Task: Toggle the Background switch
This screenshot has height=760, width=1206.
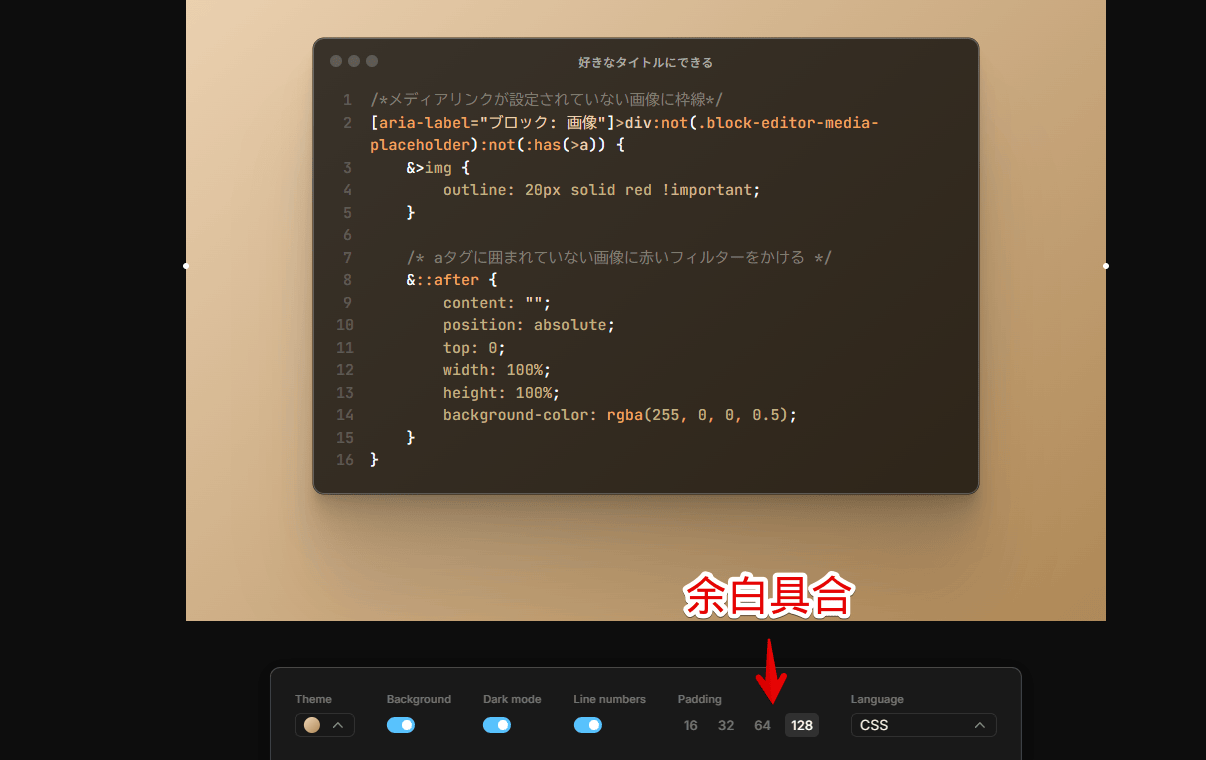Action: pos(401,725)
